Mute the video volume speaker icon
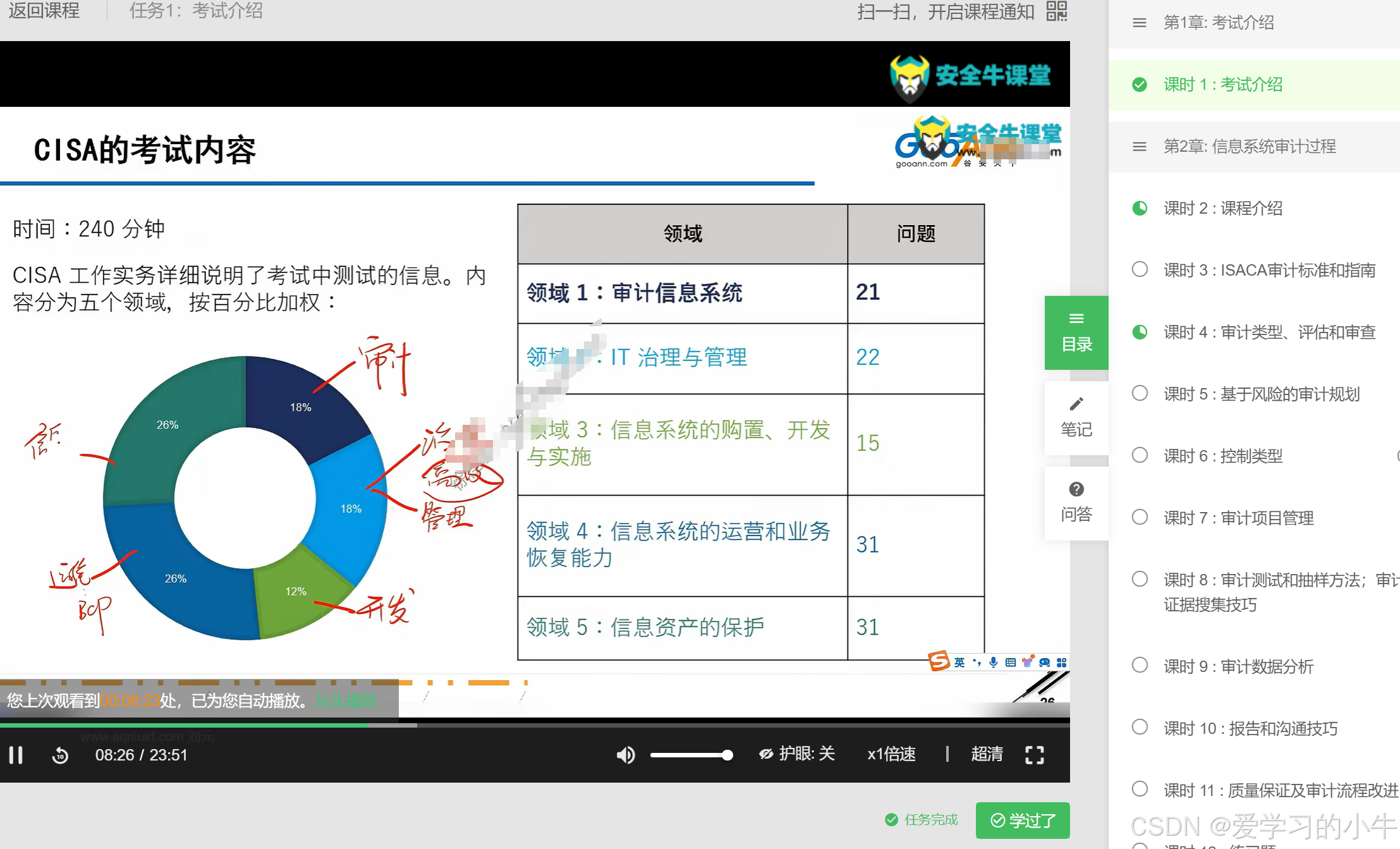The image size is (1400, 849). (x=625, y=754)
